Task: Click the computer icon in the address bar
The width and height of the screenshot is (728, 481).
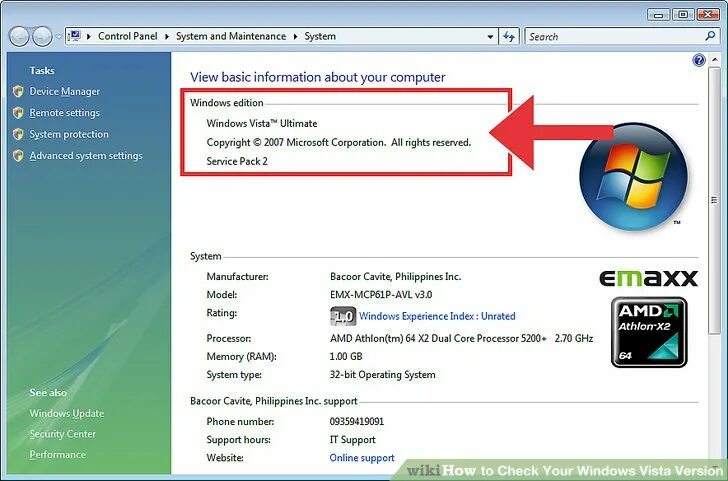Action: click(74, 36)
